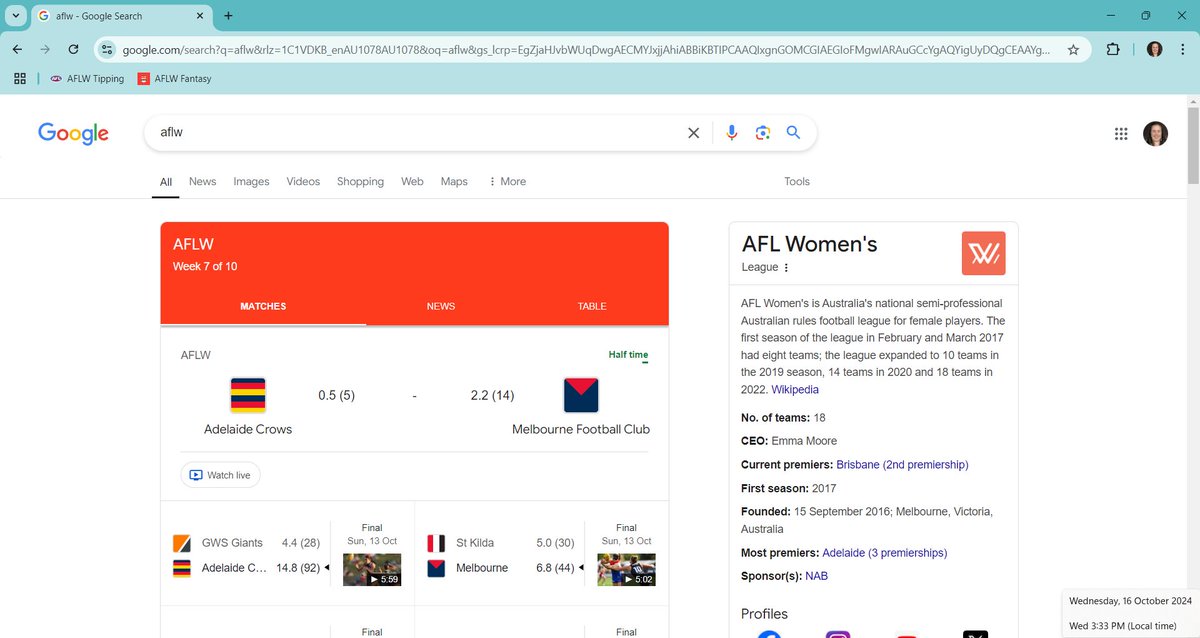The width and height of the screenshot is (1200, 638).
Task: Click Melbourne score 2.2 (14)
Action: (x=492, y=396)
